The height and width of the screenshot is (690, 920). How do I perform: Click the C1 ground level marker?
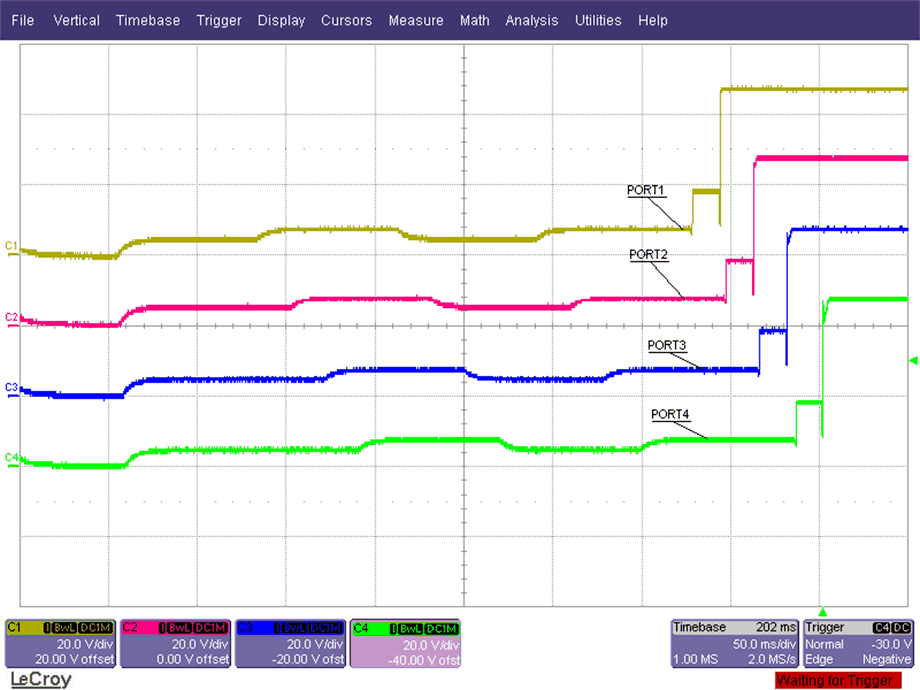point(12,245)
